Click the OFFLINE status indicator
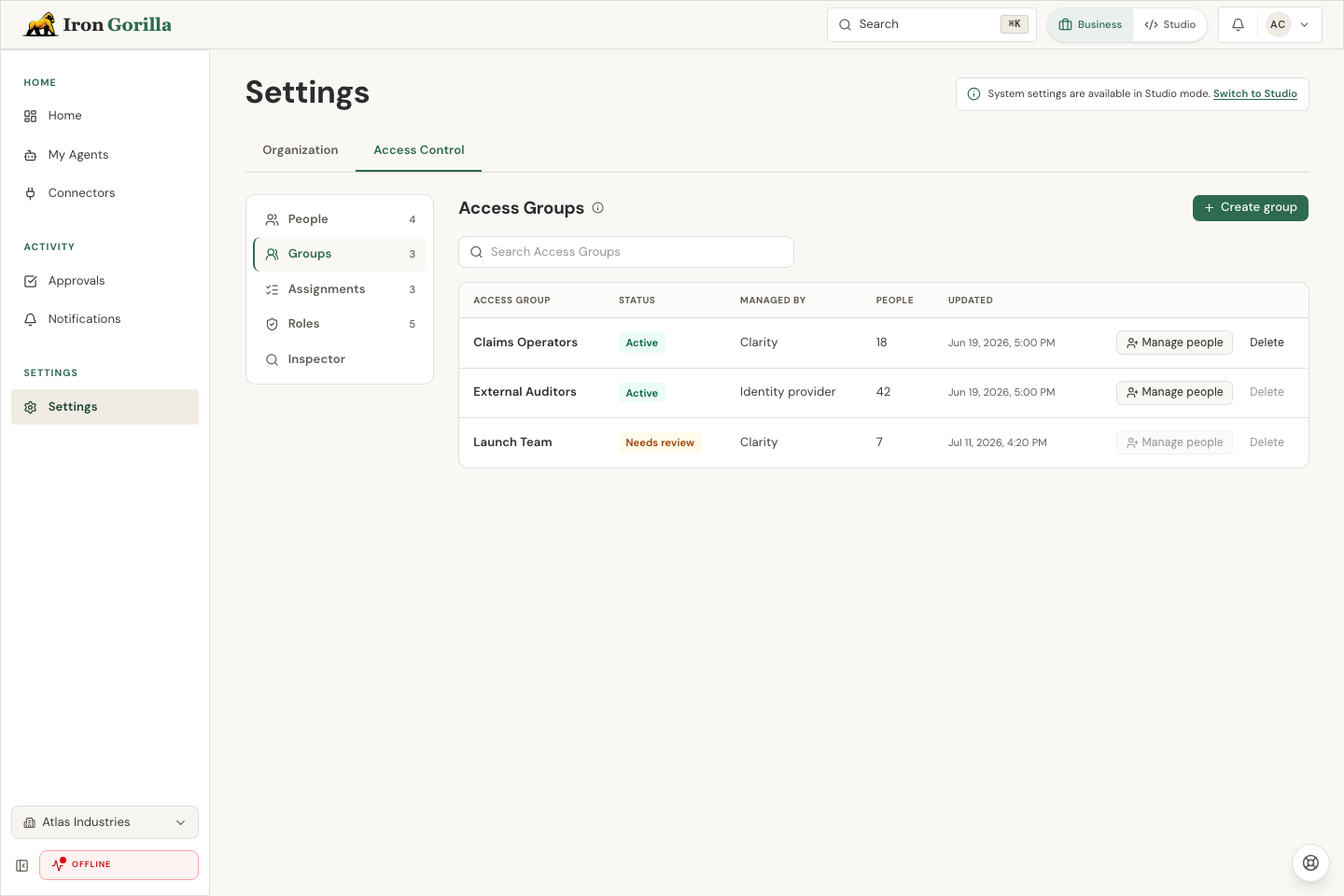 pos(119,865)
